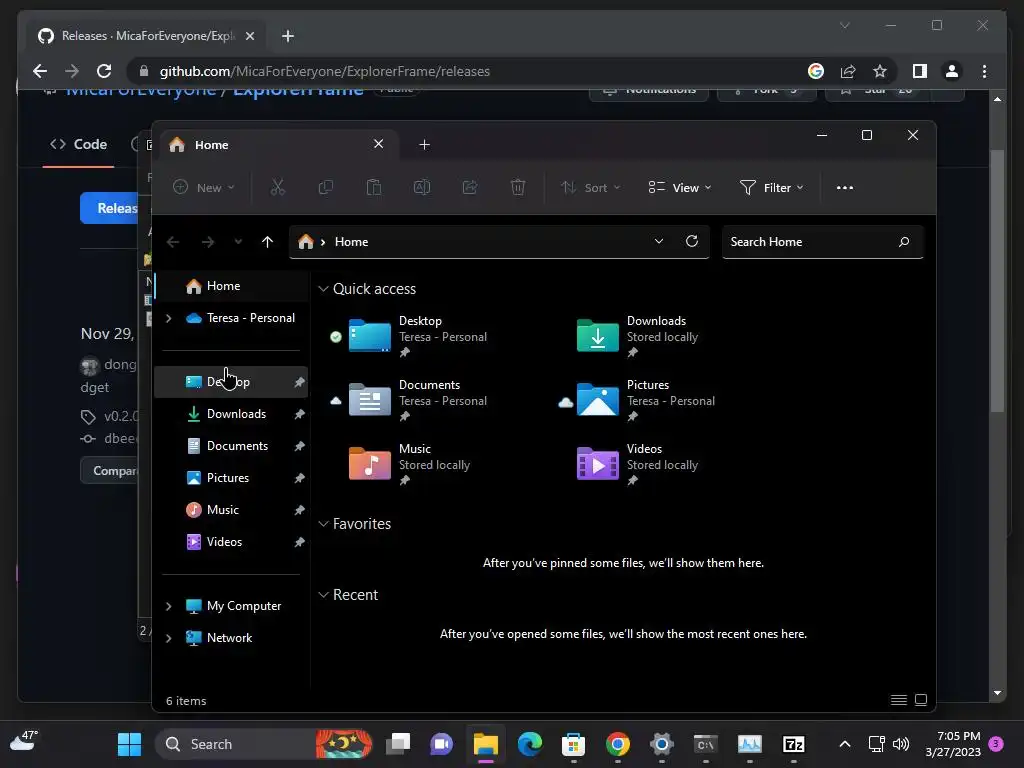Screen dimensions: 1024x768
Task: Open the Windows Start menu
Action: click(129, 744)
